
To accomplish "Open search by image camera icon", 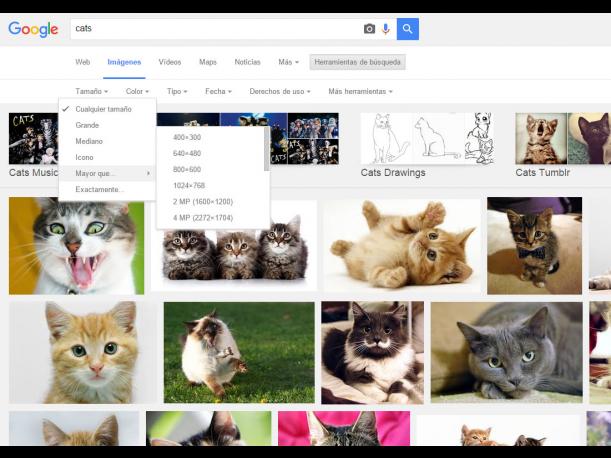I will click(369, 29).
